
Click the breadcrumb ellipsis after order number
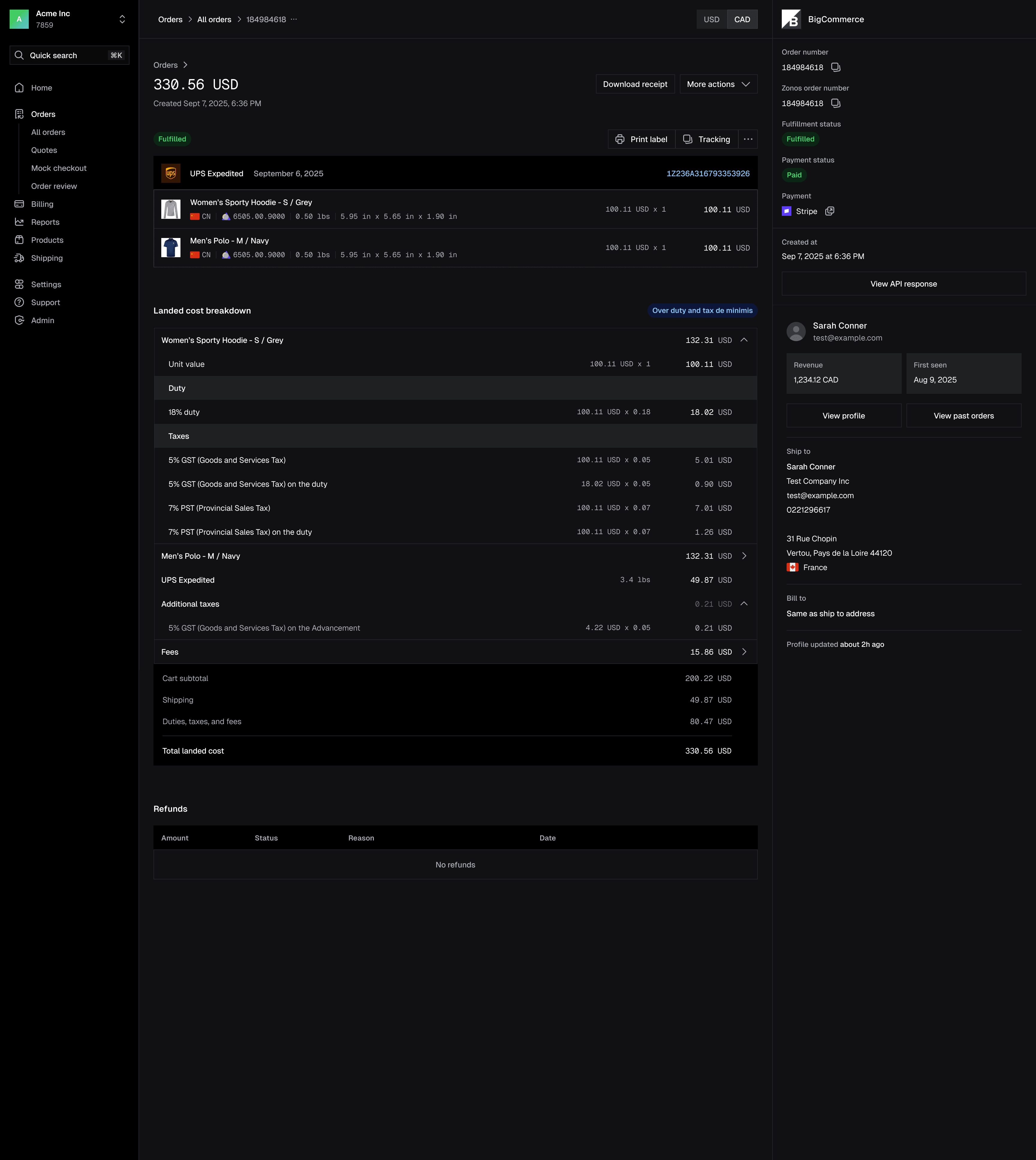tap(294, 19)
